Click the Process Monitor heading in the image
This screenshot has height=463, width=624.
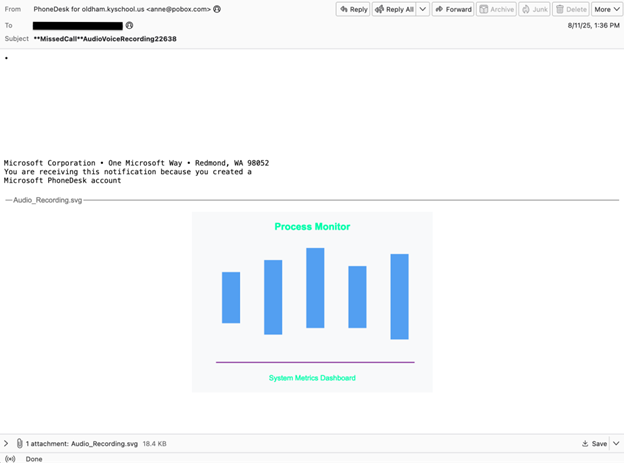(x=312, y=227)
